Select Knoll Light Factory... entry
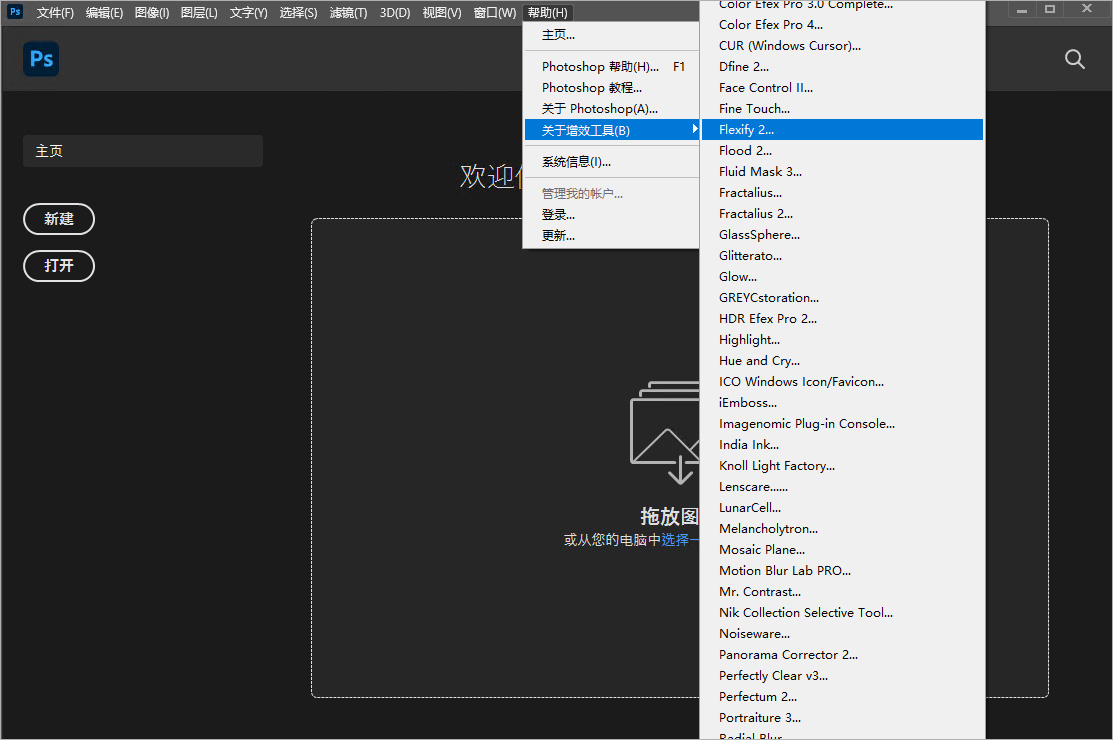Image resolution: width=1113 pixels, height=740 pixels. point(842,465)
